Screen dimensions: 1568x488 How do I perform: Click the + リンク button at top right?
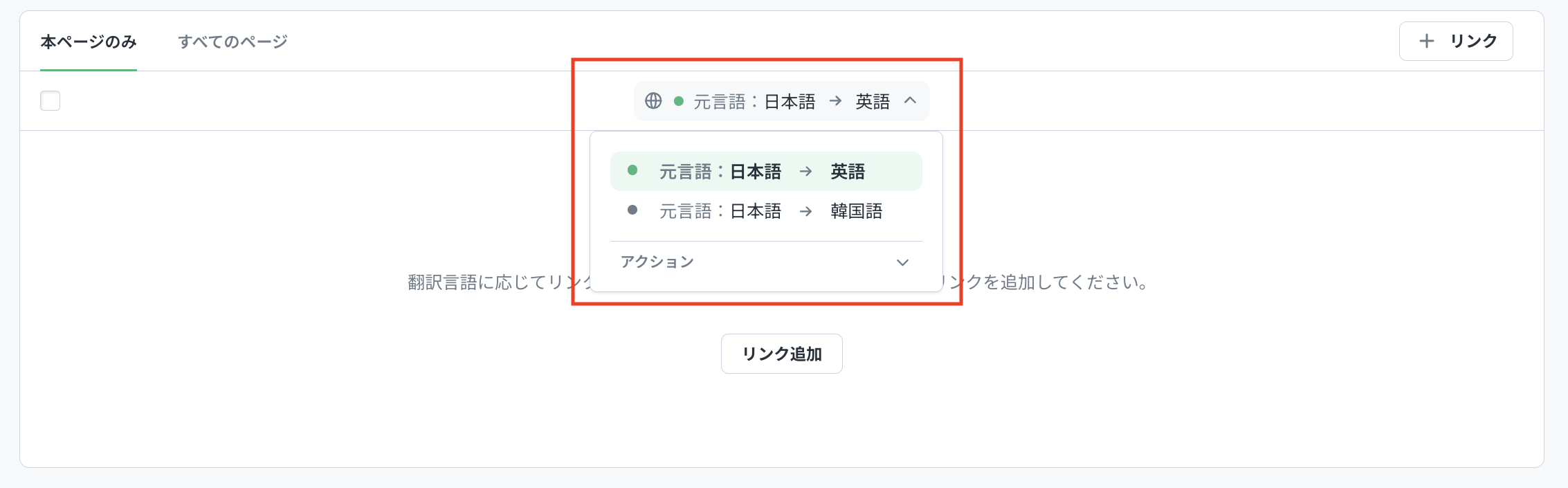tap(1455, 42)
